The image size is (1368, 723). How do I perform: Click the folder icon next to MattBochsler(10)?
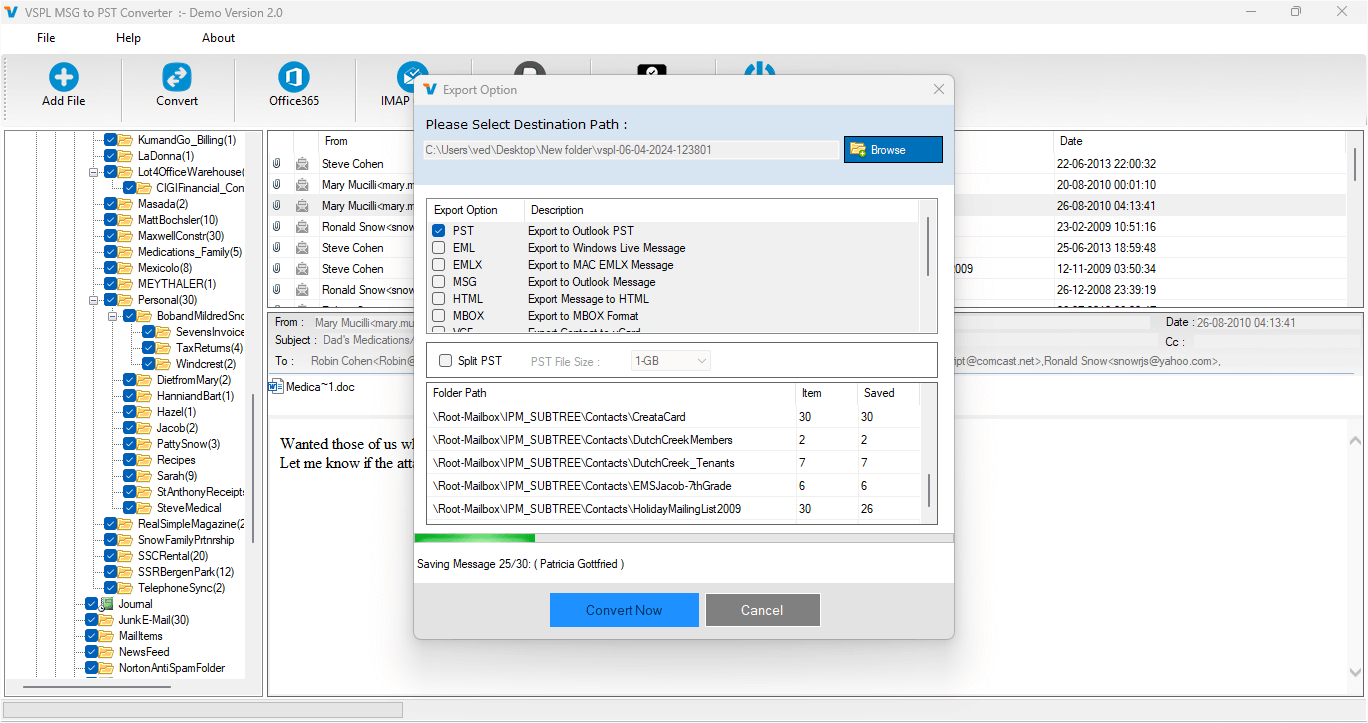[126, 220]
